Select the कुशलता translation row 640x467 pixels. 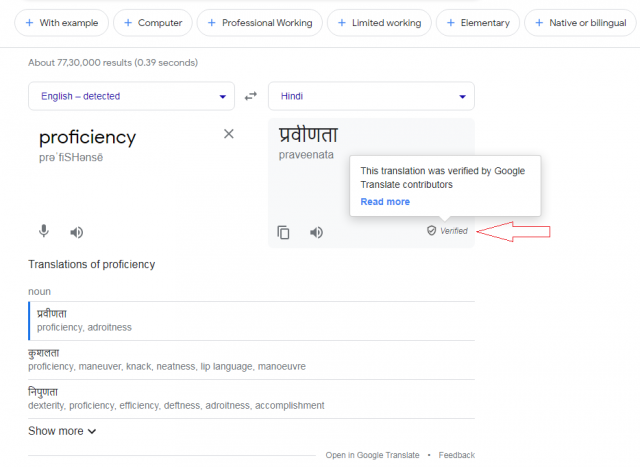251,360
